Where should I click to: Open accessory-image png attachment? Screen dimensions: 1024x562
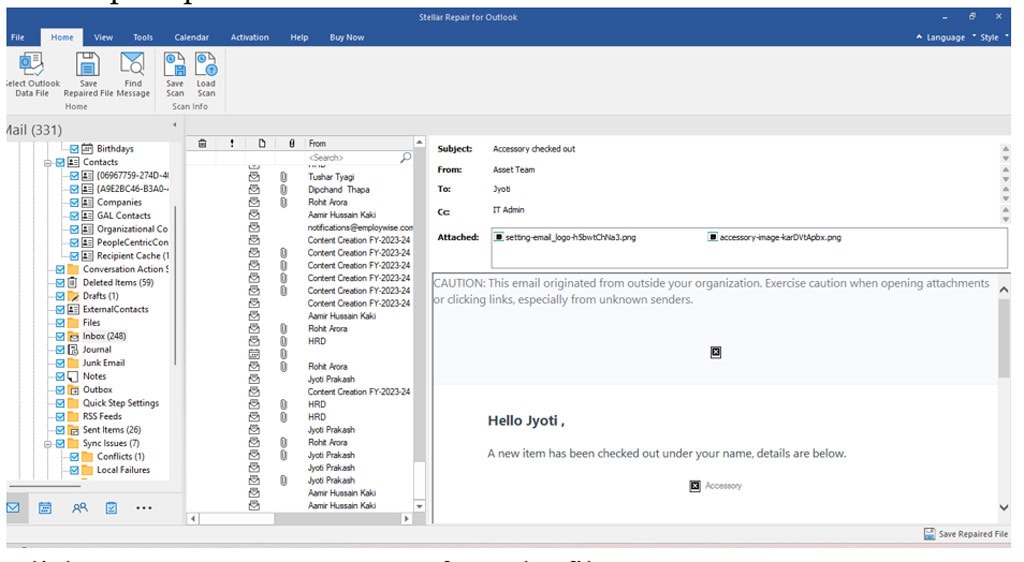tap(775, 237)
